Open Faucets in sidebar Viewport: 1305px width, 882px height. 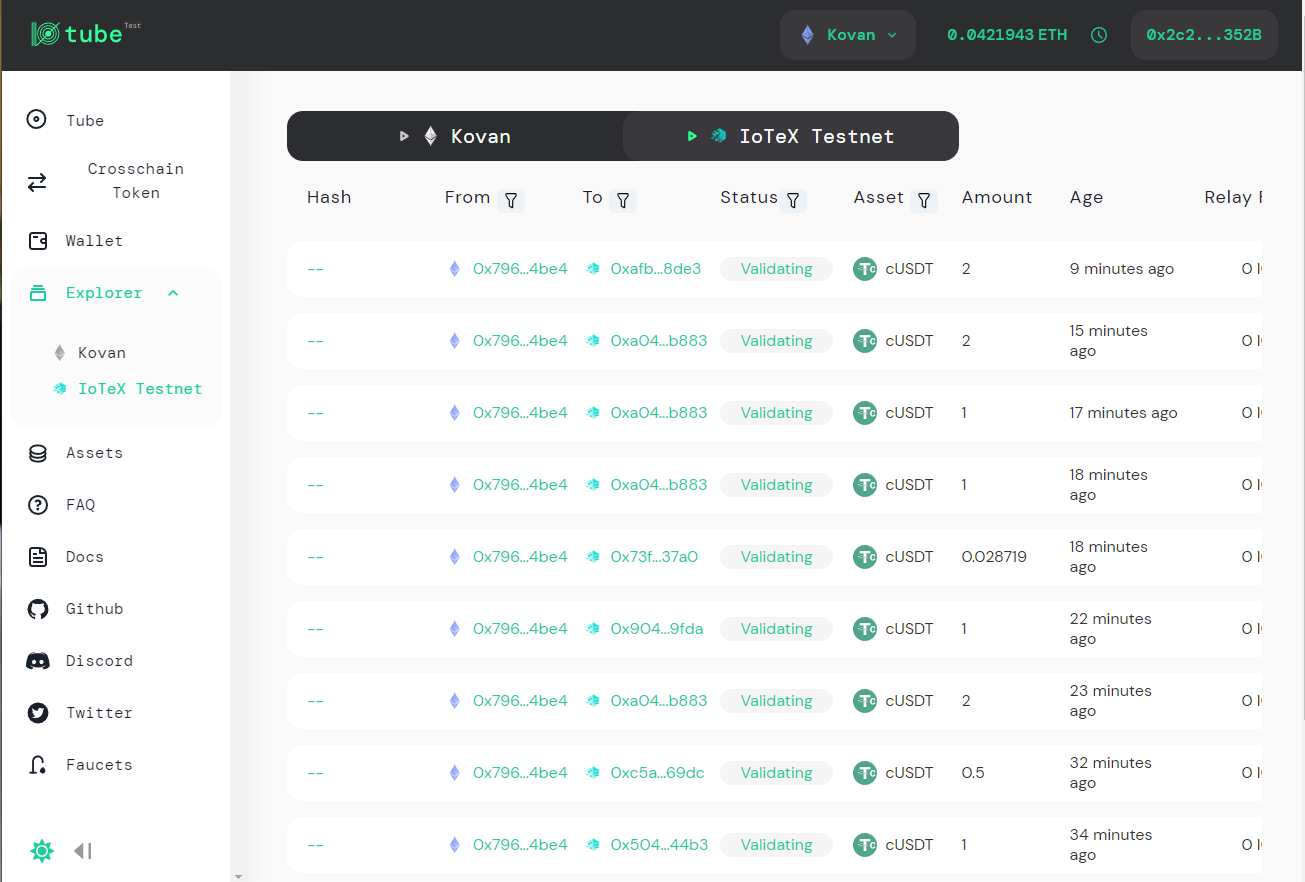coord(99,765)
